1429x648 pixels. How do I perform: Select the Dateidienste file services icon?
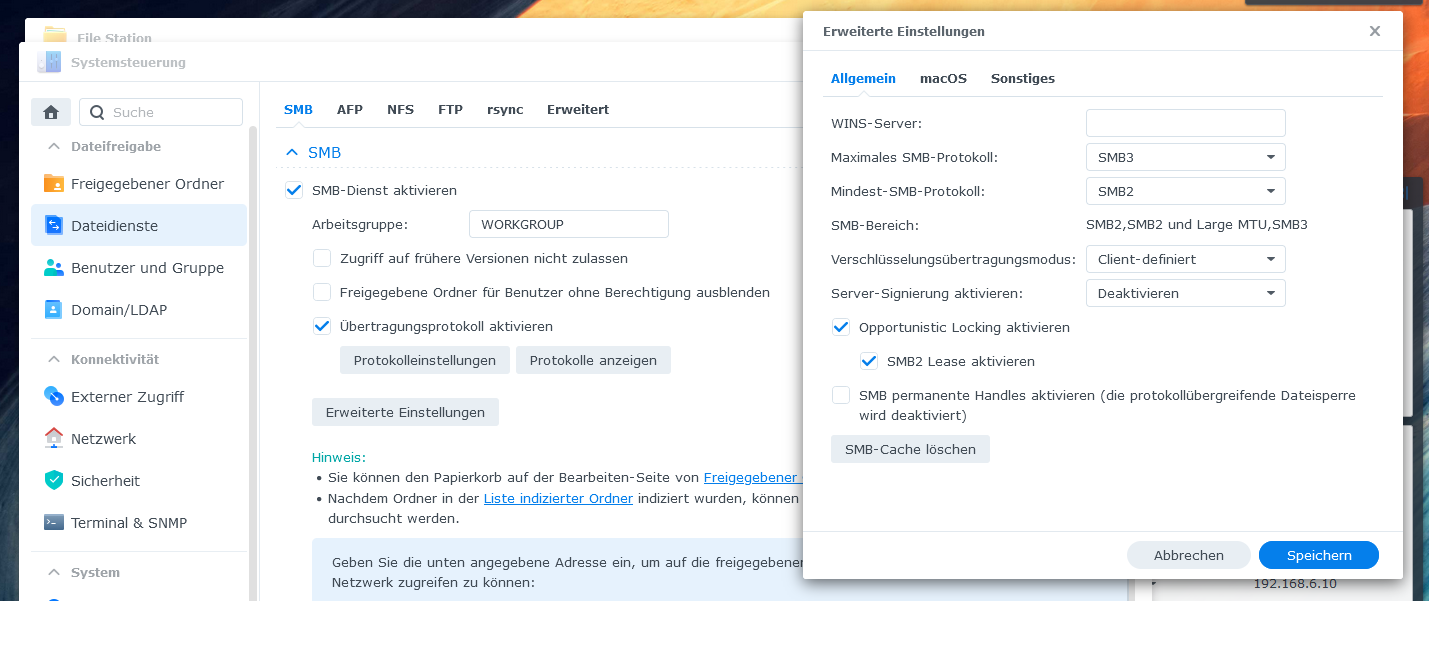54,226
